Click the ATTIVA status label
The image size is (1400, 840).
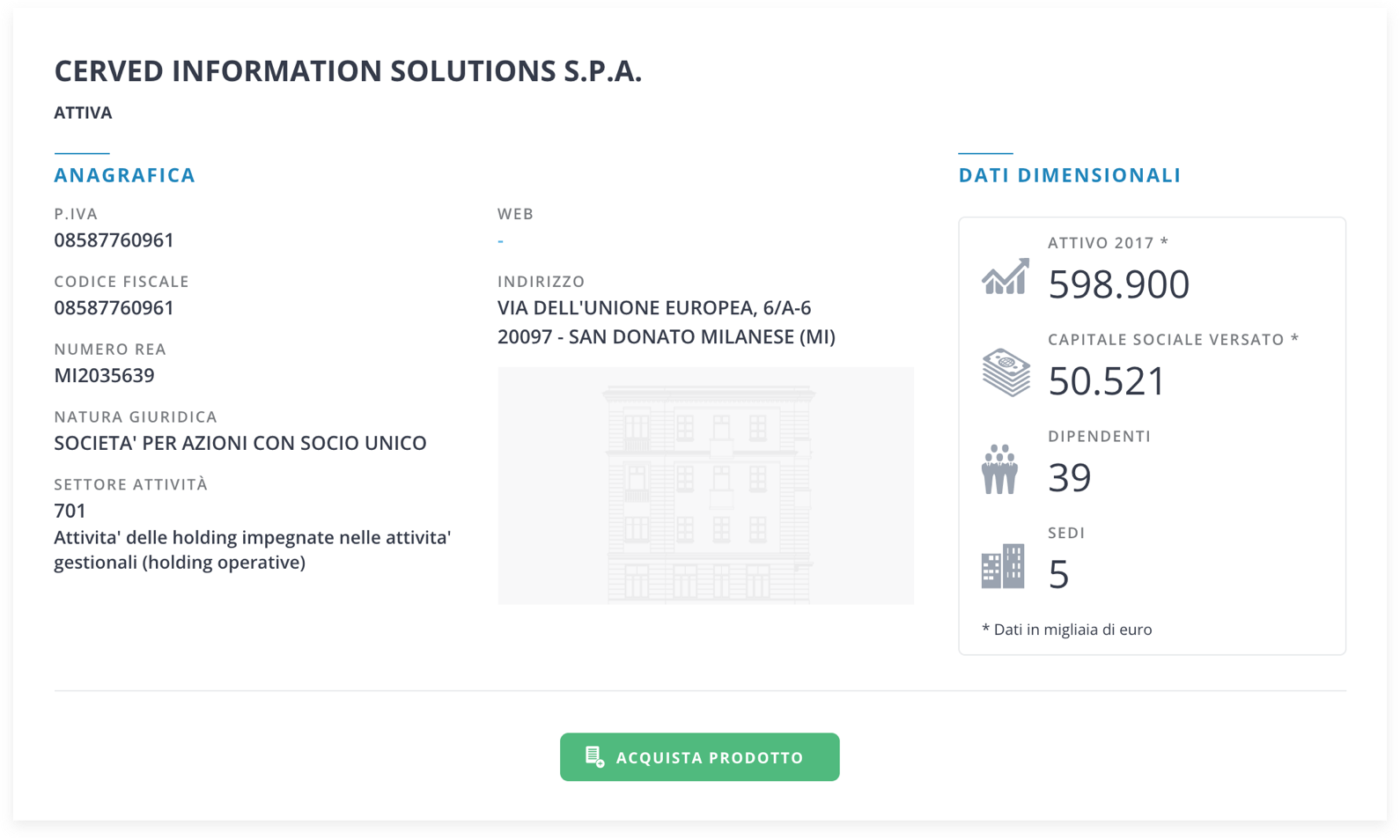pyautogui.click(x=83, y=113)
